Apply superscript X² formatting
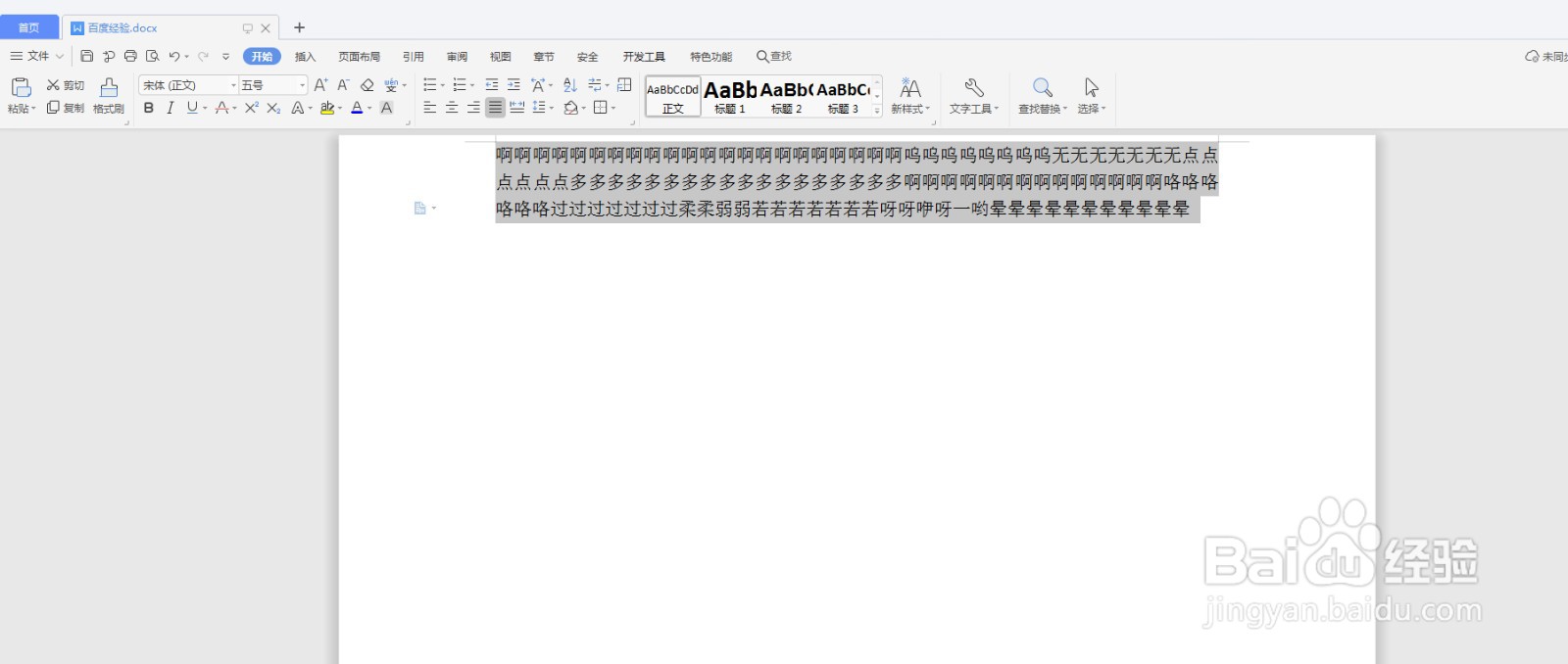 pos(252,108)
